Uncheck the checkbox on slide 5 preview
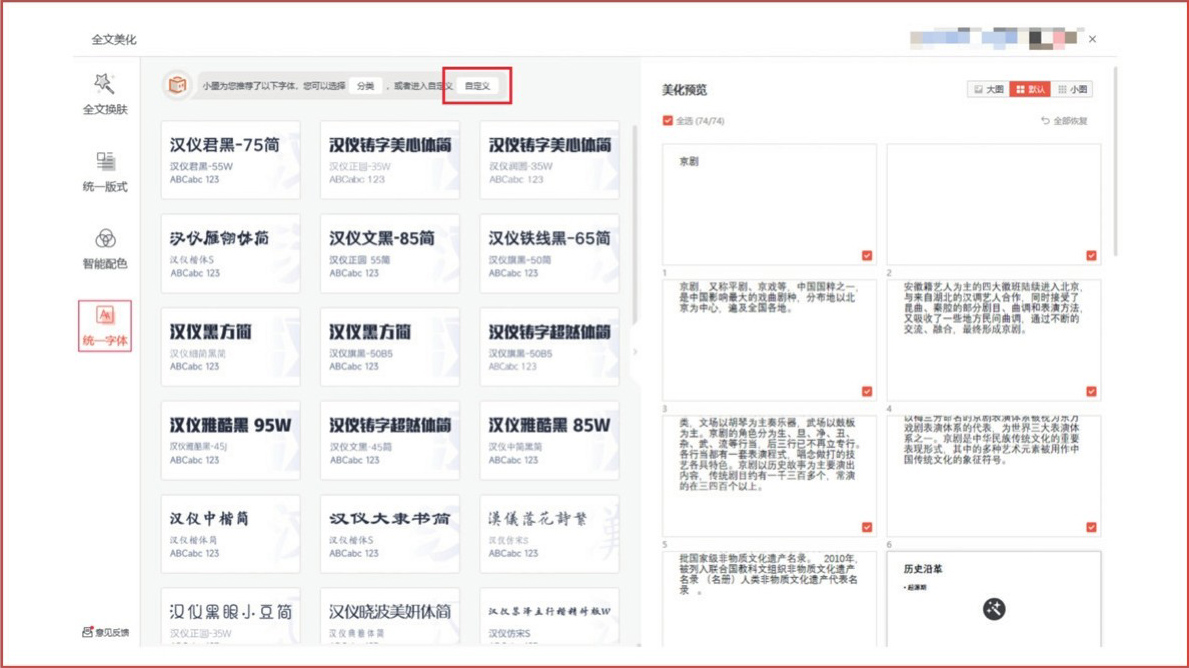This screenshot has height=668, width=1189. (867, 527)
